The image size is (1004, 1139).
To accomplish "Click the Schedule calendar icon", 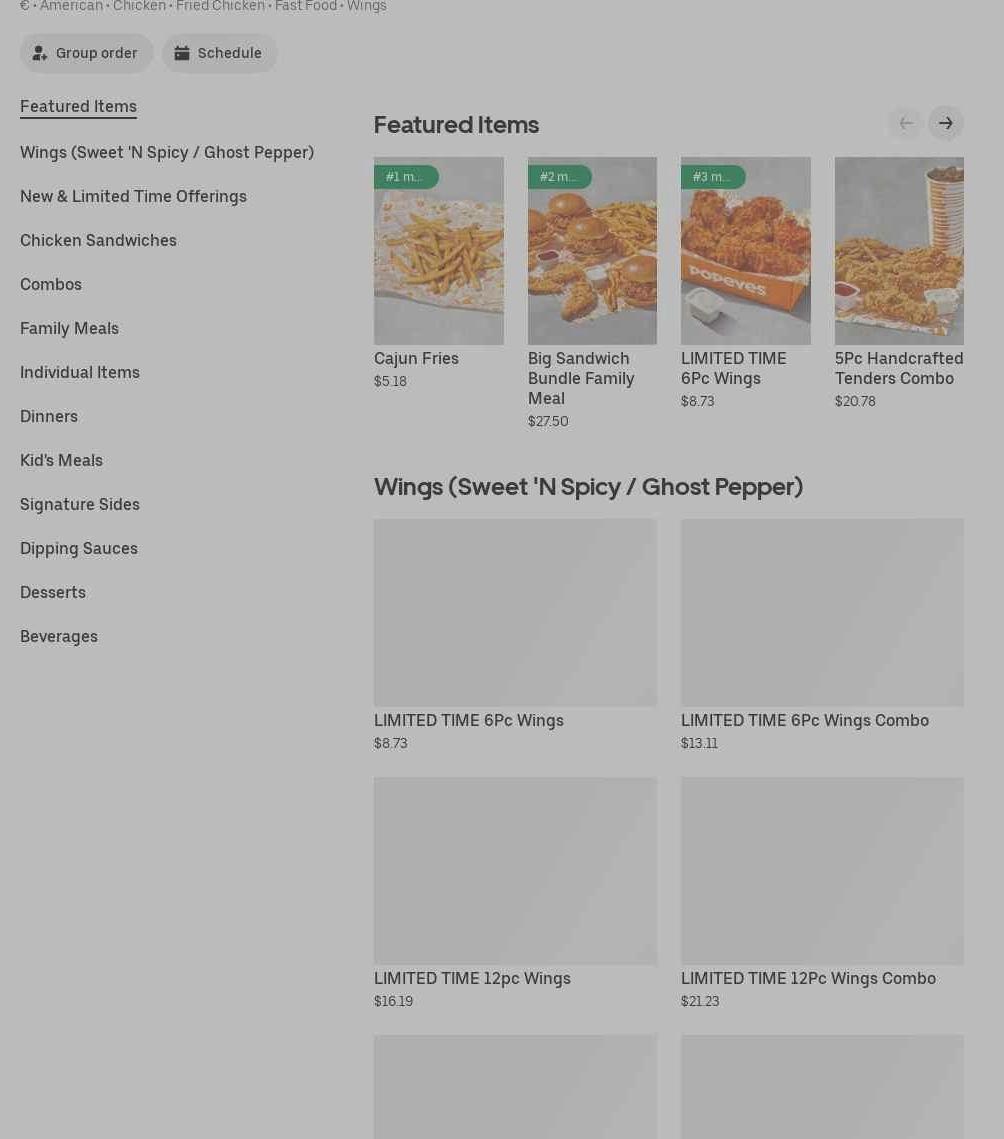I will click(182, 53).
